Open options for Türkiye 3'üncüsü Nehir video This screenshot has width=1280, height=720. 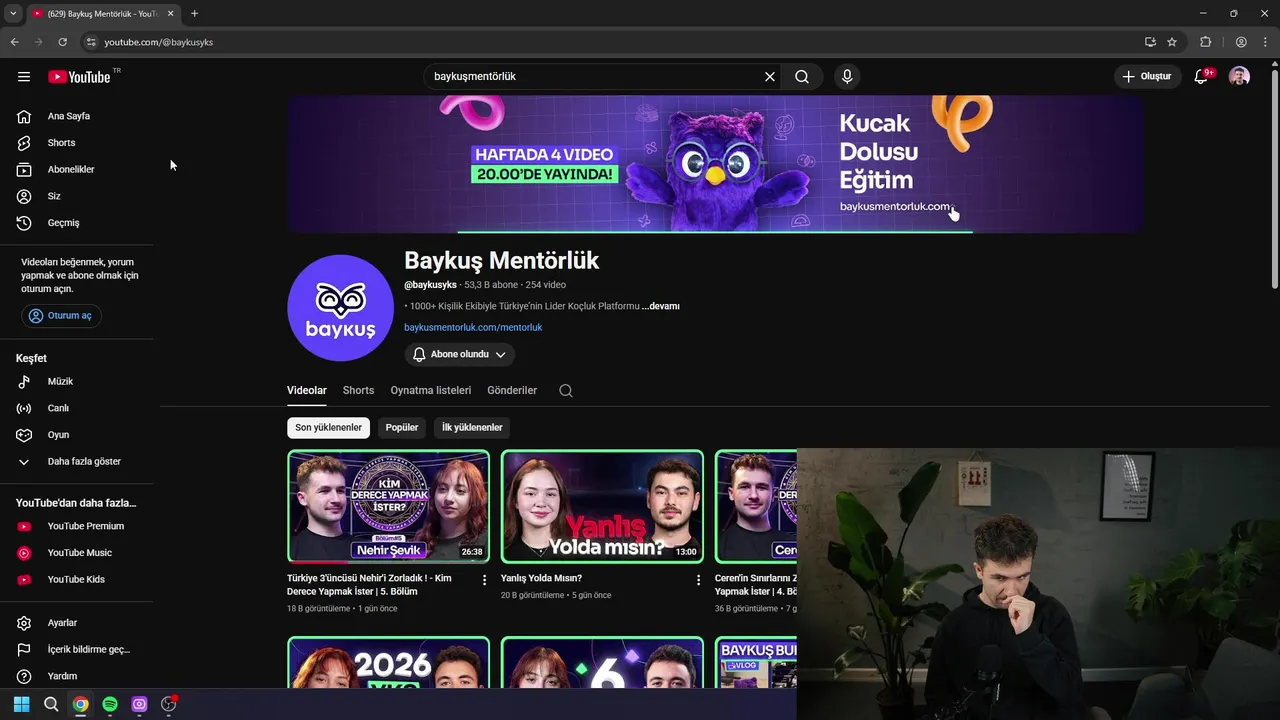485,580
